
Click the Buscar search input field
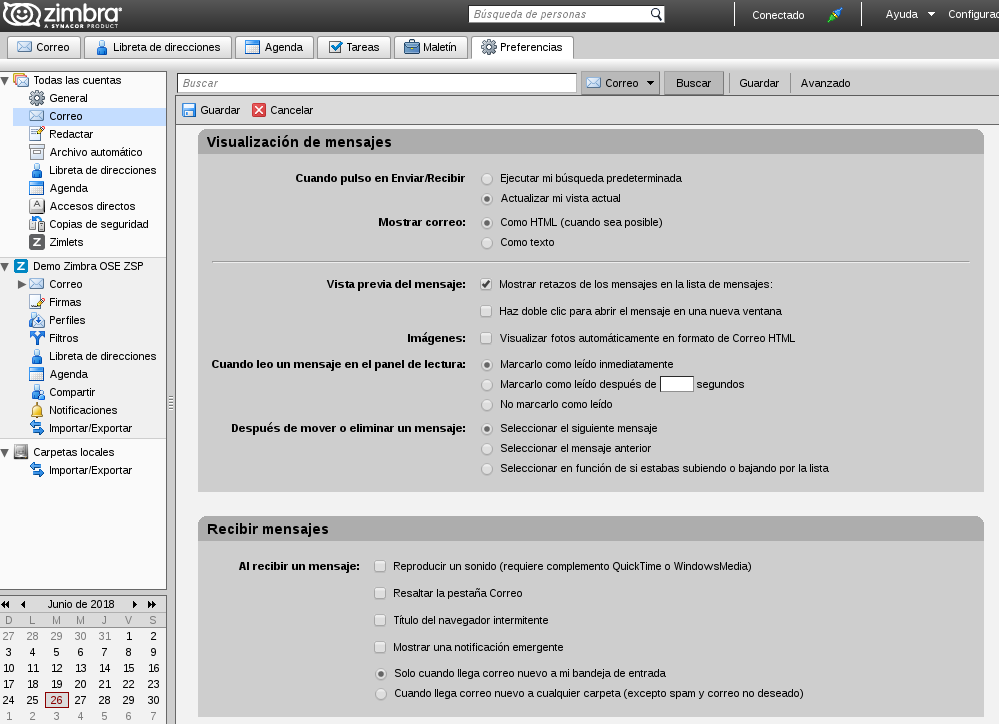pos(377,83)
